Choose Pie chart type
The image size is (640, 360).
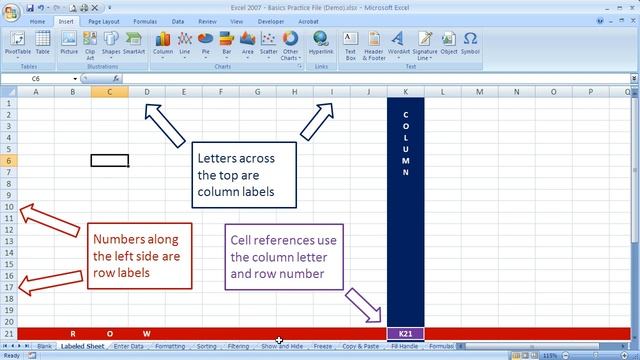pos(206,45)
